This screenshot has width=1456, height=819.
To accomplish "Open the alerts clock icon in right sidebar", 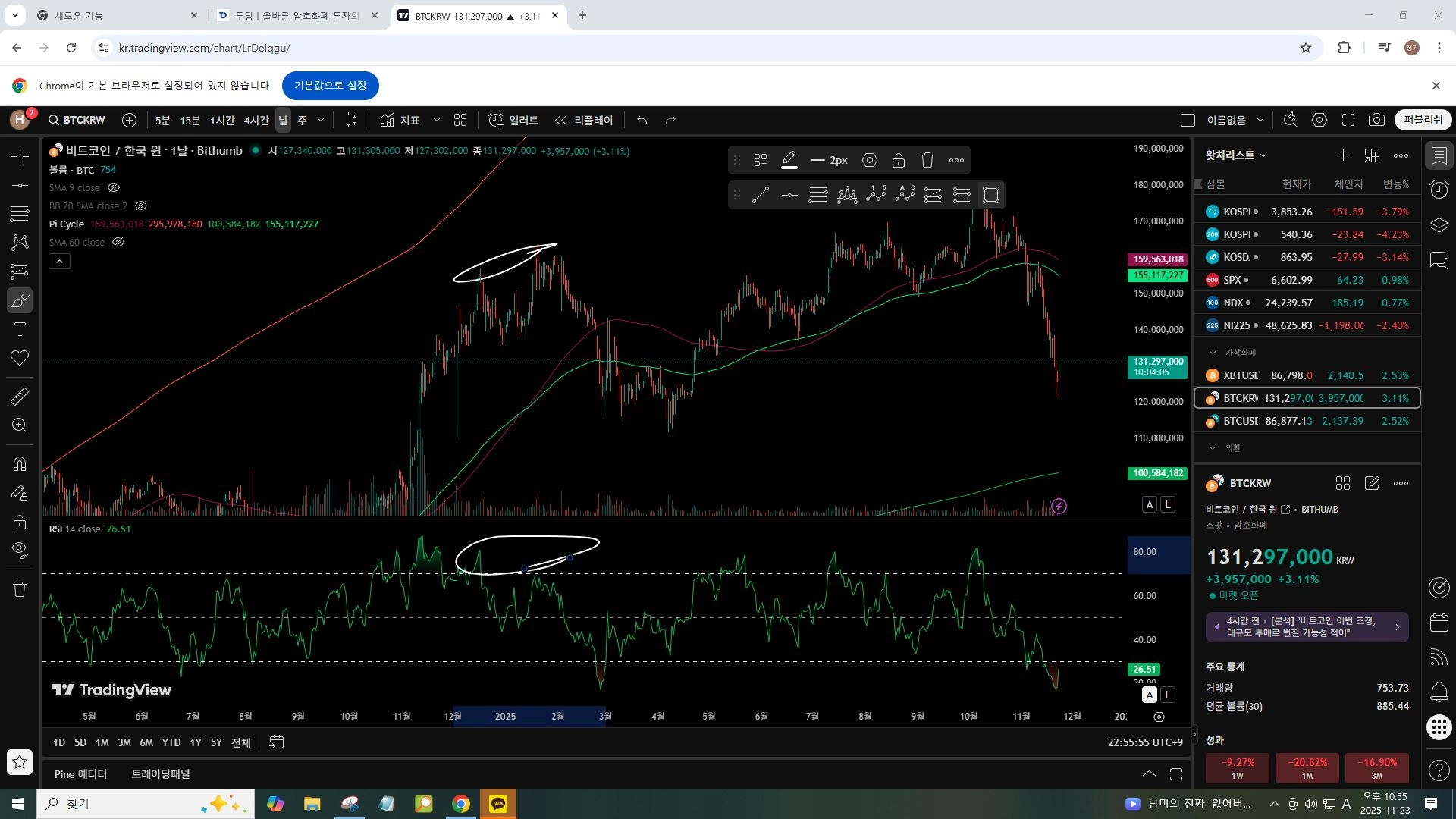I will coord(1439,190).
